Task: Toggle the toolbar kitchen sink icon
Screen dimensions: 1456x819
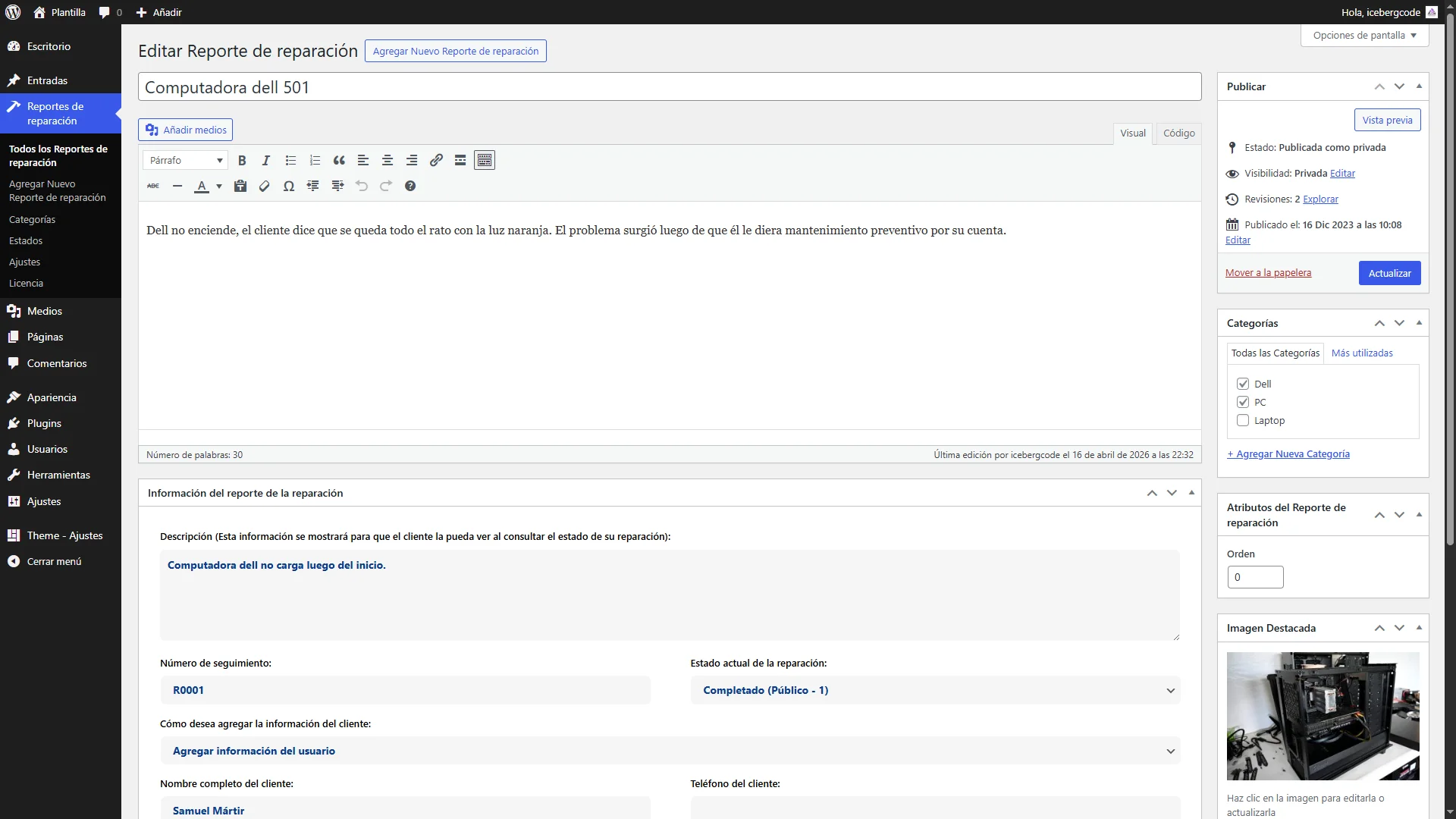Action: coord(485,160)
